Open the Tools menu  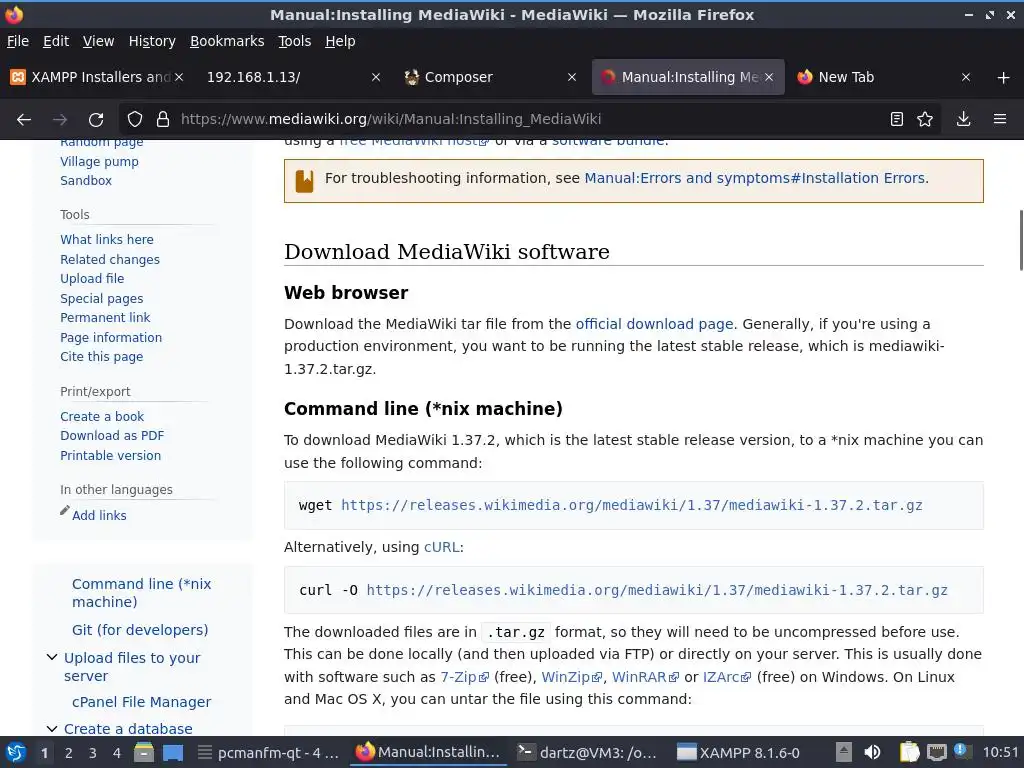click(295, 41)
